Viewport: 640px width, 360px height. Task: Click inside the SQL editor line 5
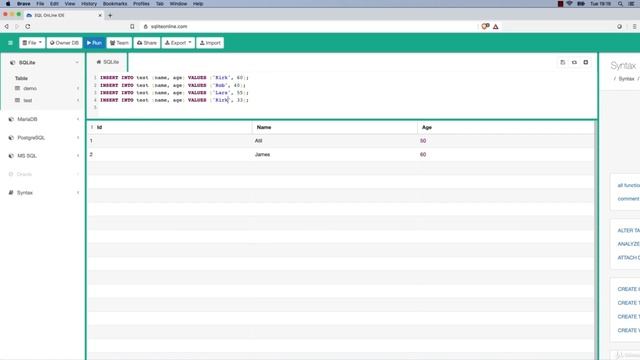[347, 107]
